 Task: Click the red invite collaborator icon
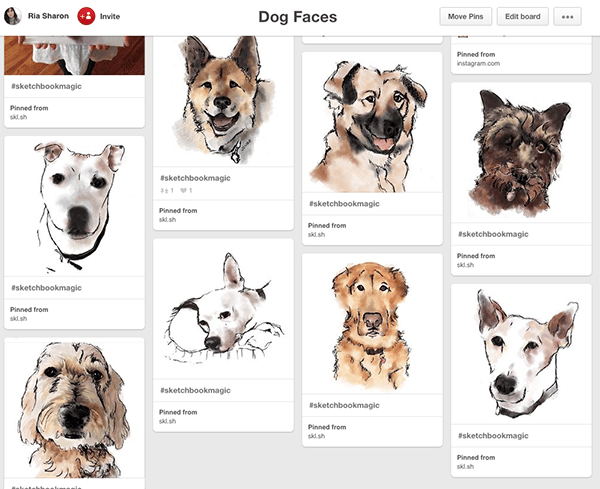tap(86, 16)
